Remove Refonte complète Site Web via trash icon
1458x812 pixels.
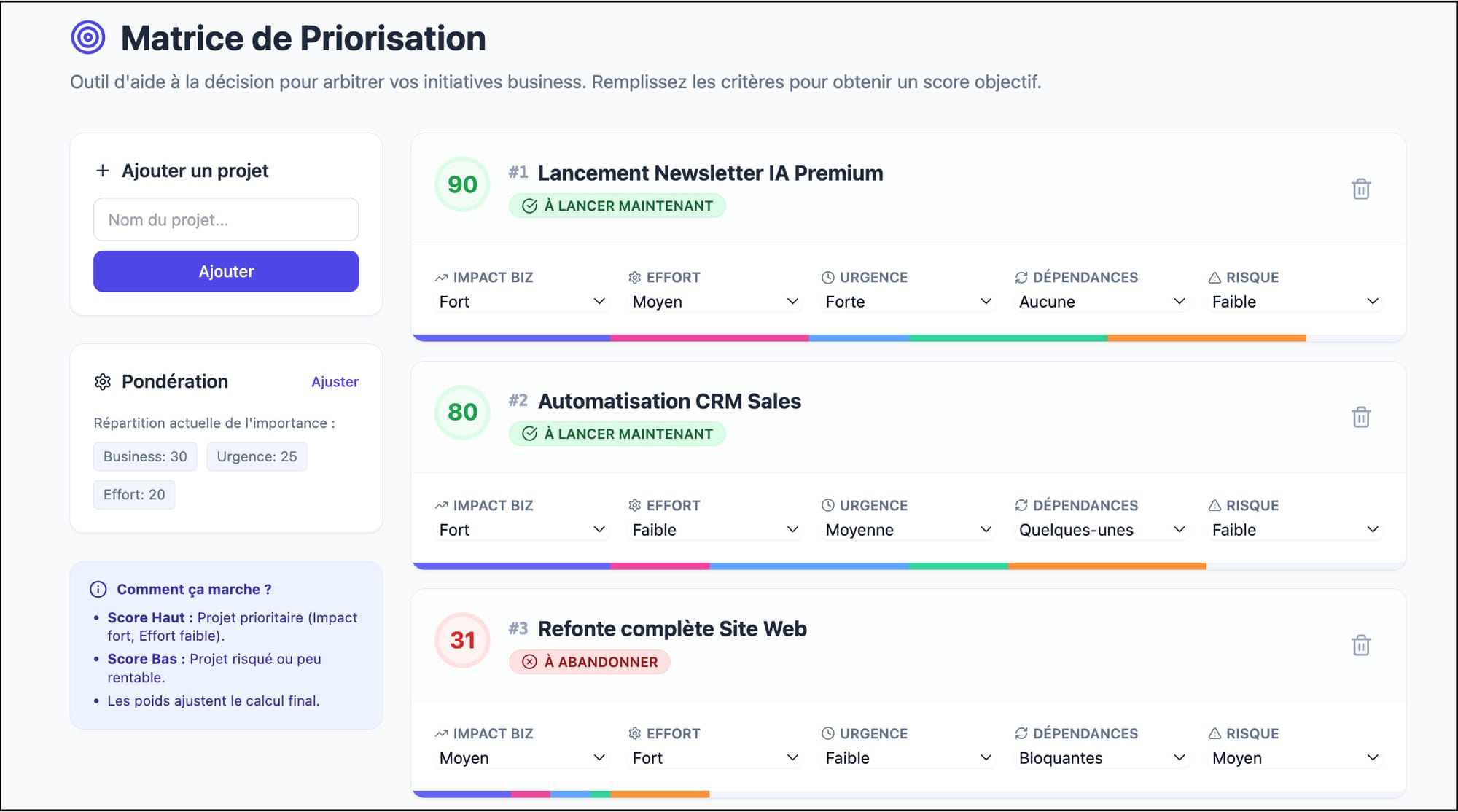coord(1360,646)
